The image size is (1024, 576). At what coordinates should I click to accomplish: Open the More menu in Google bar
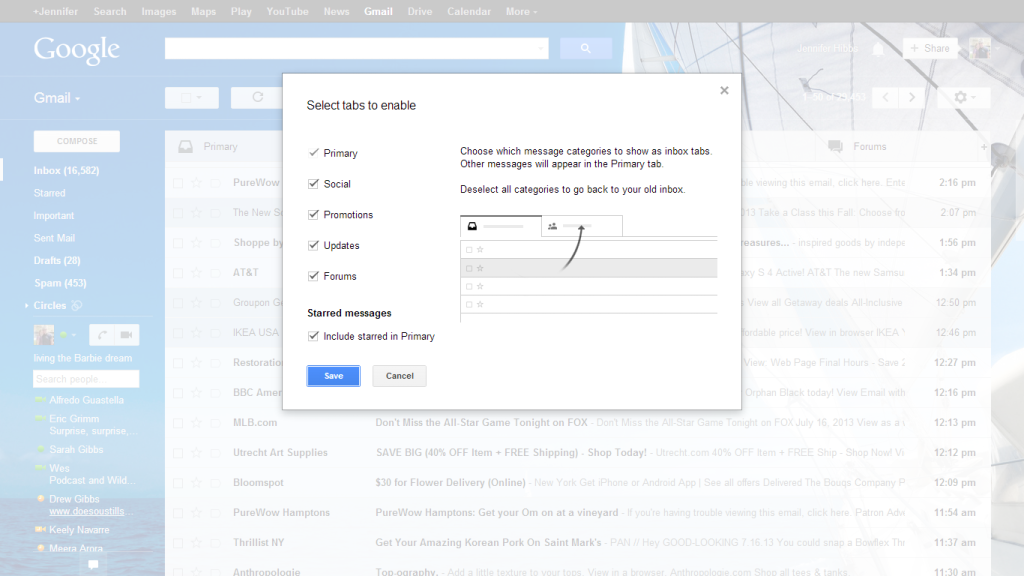521,12
